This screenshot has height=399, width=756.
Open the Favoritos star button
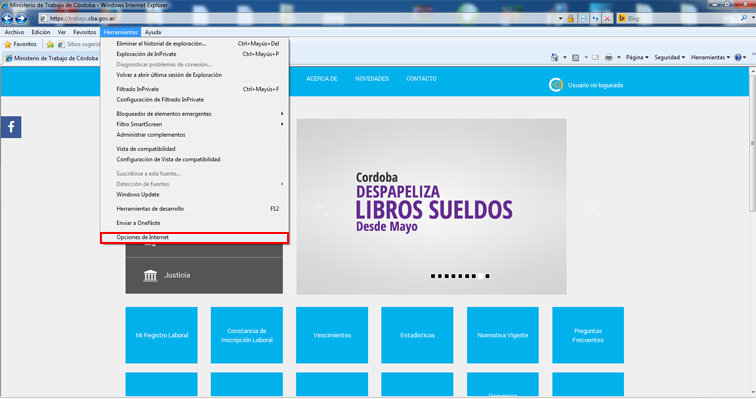(20, 44)
